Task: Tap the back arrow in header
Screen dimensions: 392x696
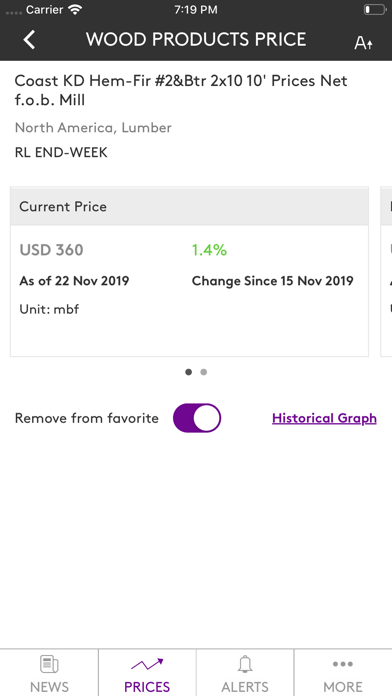Action: (x=29, y=40)
